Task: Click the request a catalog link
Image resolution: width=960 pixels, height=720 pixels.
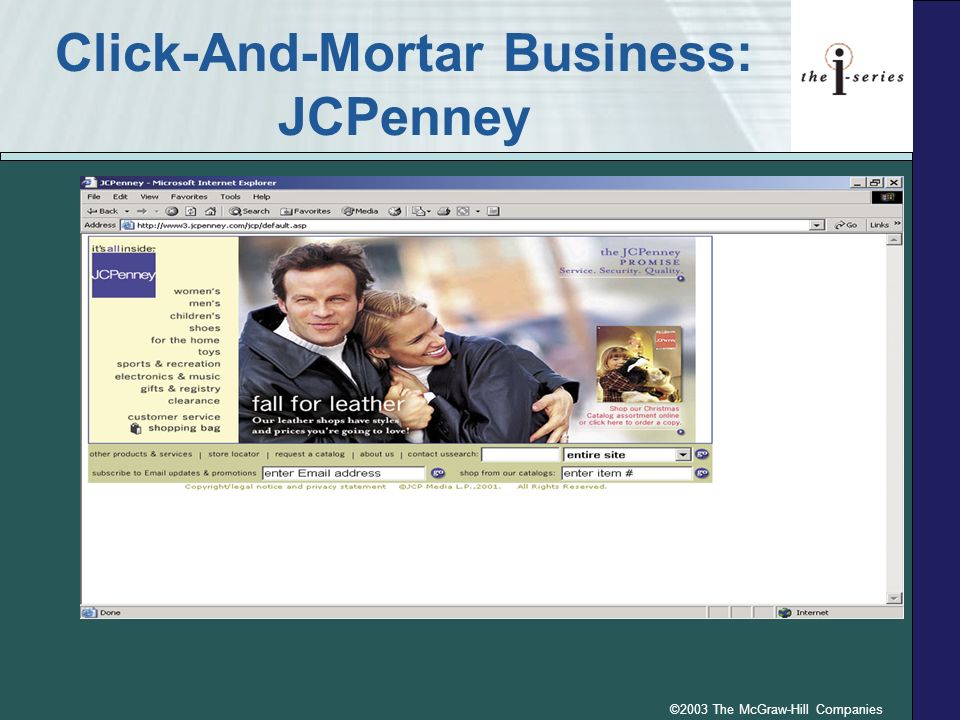Action: (310, 454)
